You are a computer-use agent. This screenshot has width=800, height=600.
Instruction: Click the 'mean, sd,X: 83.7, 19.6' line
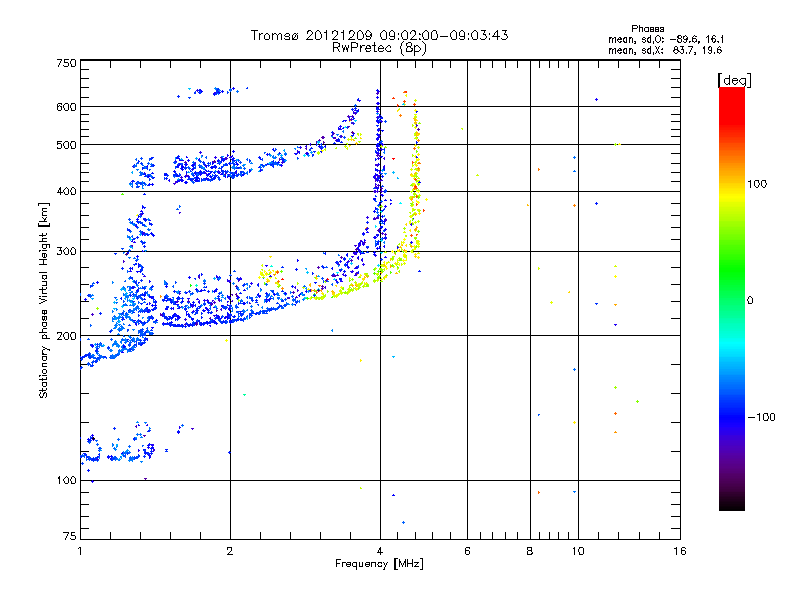(665, 50)
